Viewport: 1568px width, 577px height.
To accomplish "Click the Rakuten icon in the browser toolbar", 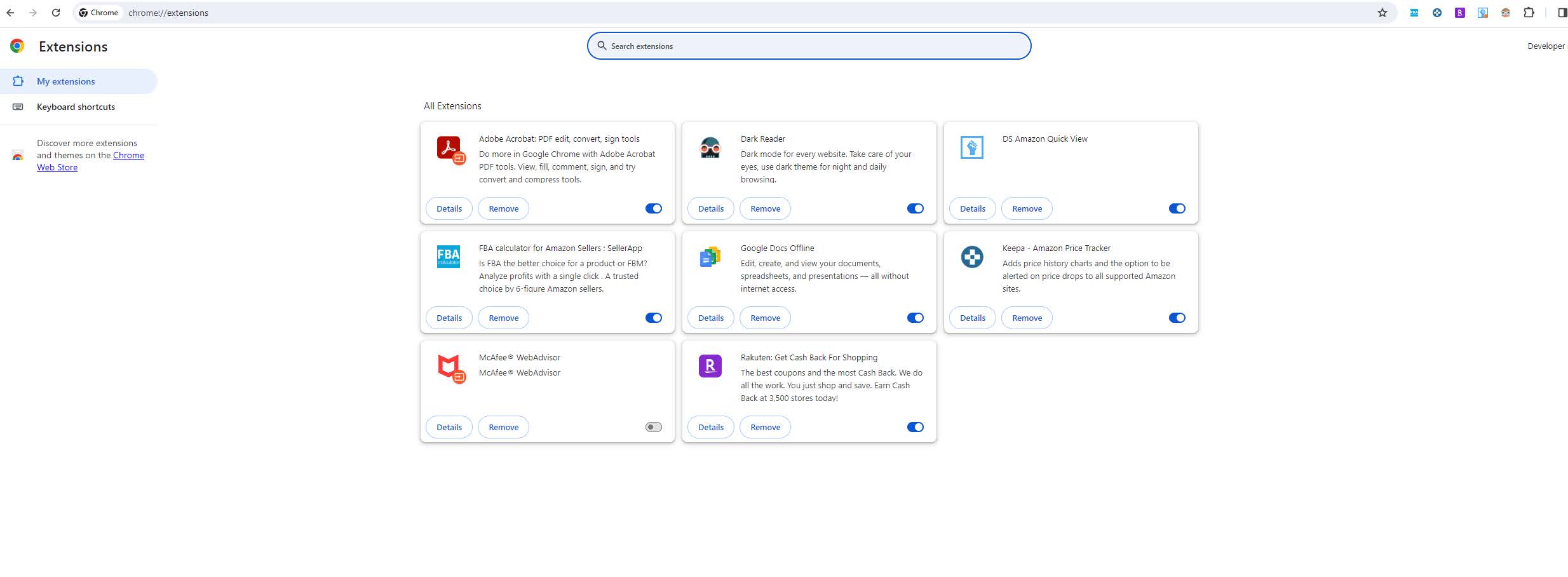I will pyautogui.click(x=1460, y=13).
